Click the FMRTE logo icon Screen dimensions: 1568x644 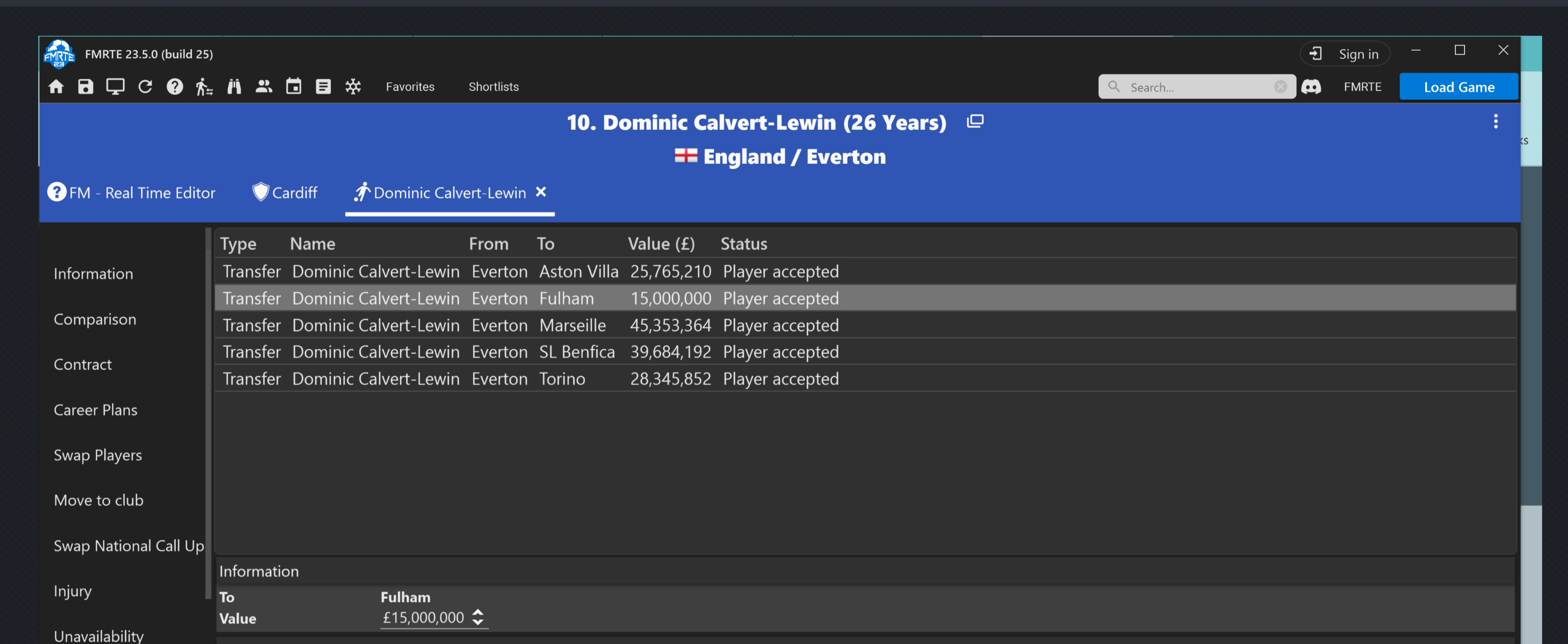click(59, 54)
